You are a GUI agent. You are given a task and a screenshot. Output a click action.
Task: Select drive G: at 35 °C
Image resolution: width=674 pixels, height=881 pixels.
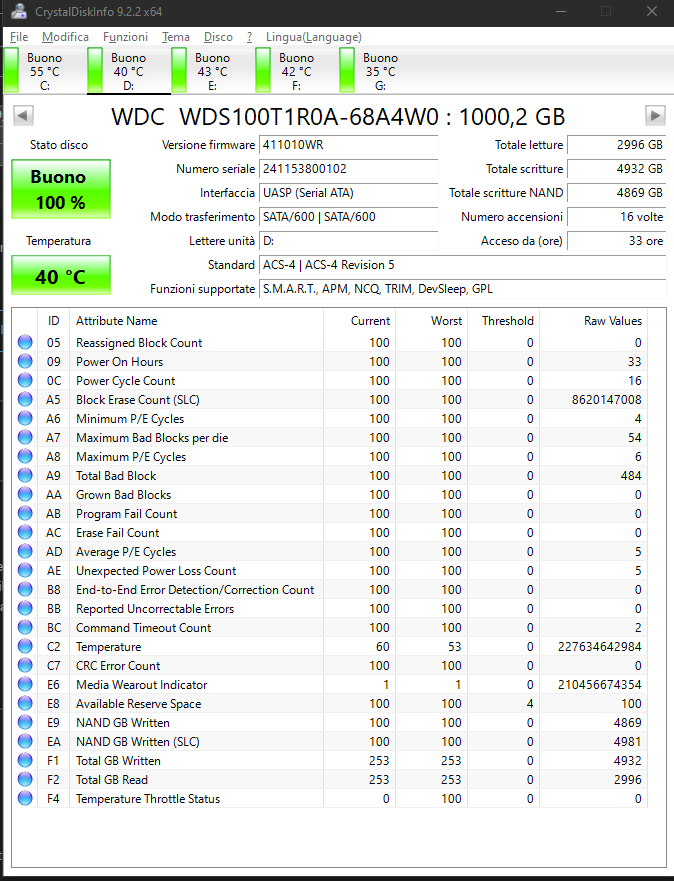click(380, 71)
